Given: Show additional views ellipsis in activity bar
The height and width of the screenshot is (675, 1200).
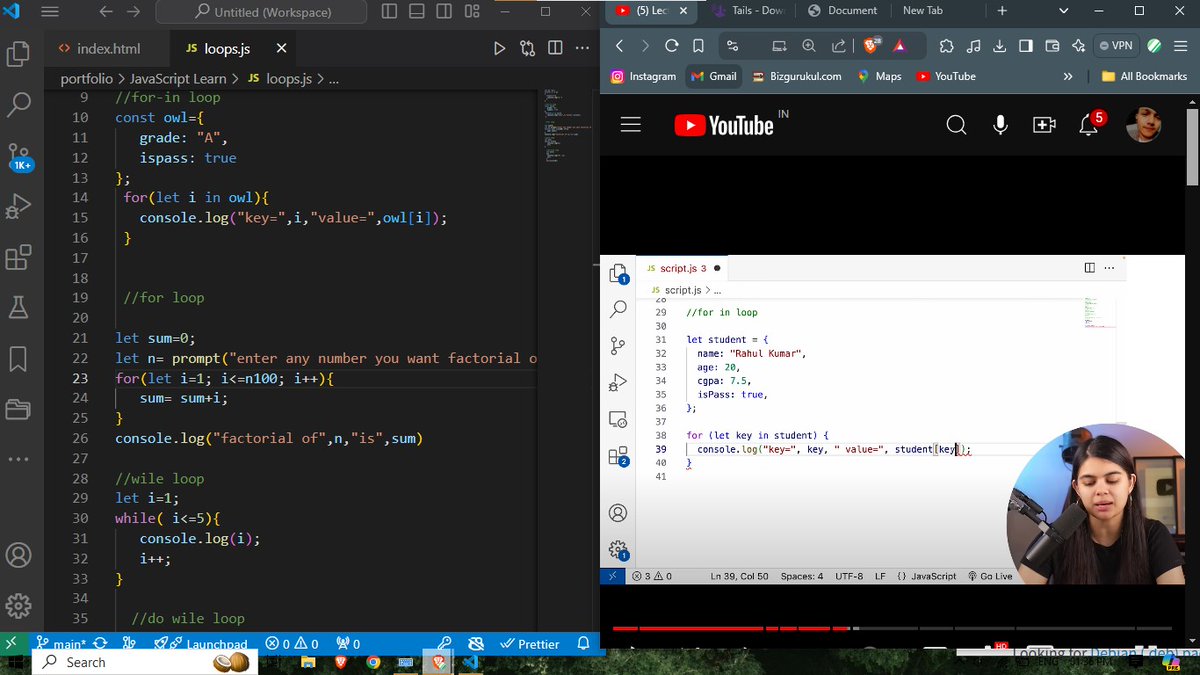Looking at the screenshot, I should [x=18, y=459].
